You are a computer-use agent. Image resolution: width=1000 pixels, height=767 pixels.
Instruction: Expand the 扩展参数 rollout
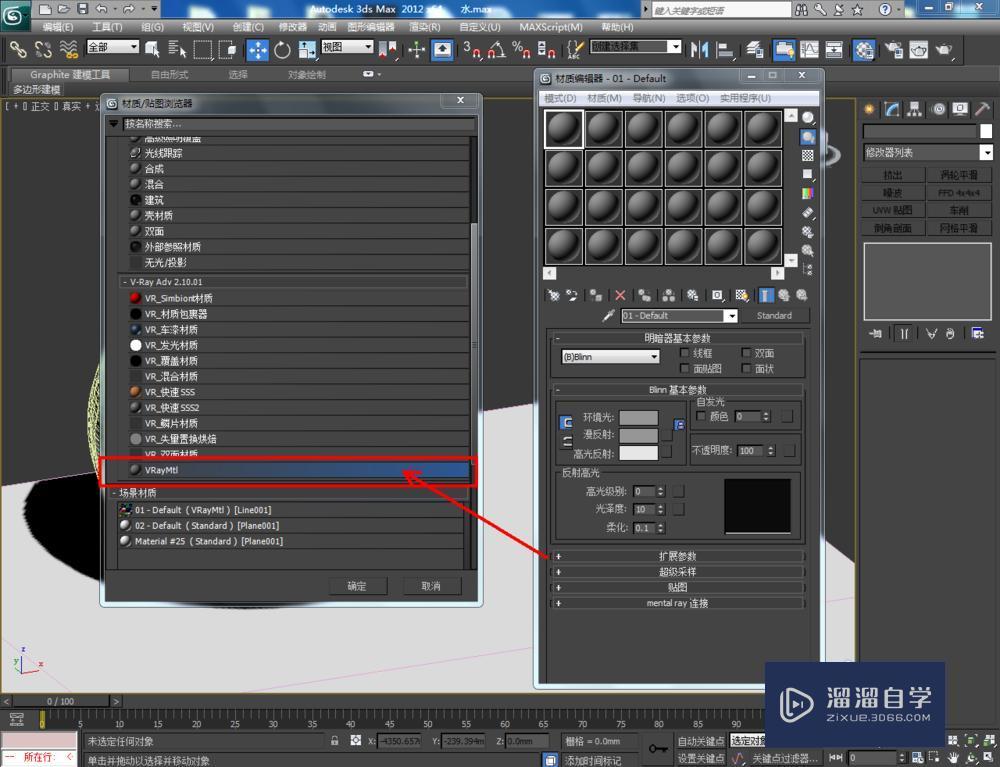[x=677, y=556]
